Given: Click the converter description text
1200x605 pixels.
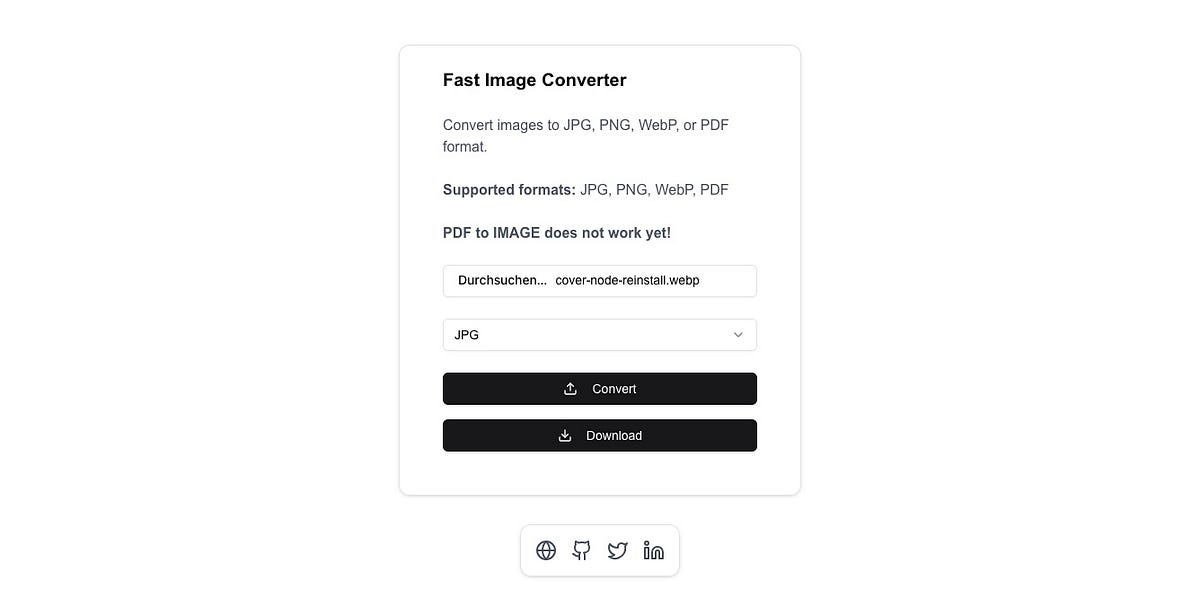Looking at the screenshot, I should 585,135.
